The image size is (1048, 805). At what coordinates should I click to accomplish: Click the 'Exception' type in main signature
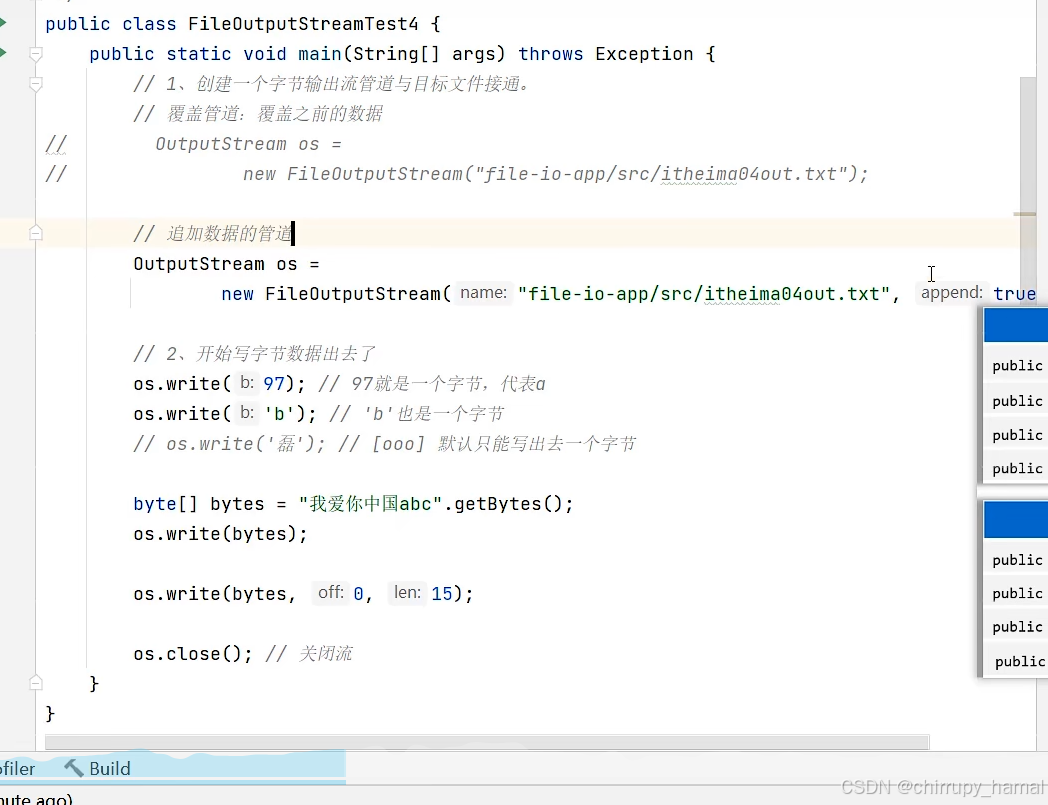click(644, 54)
